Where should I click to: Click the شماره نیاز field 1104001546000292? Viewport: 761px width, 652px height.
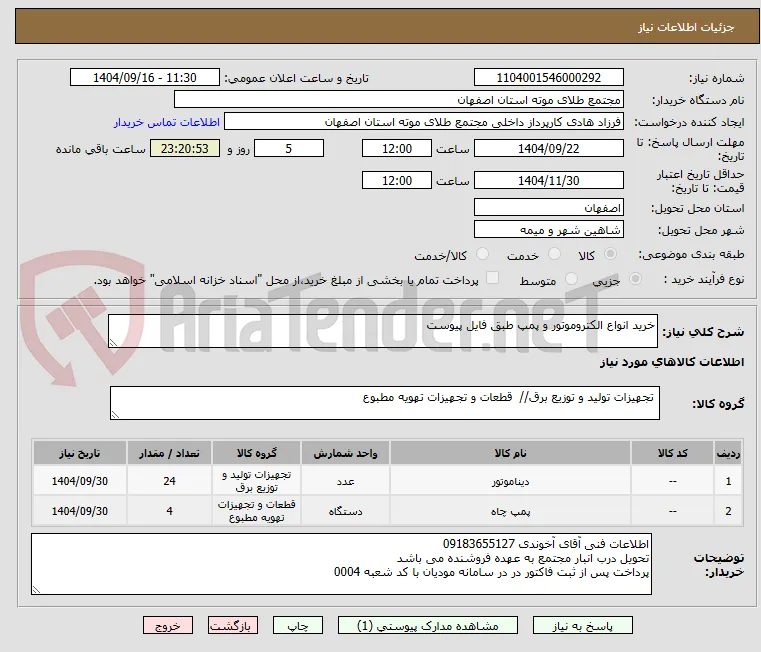click(548, 78)
